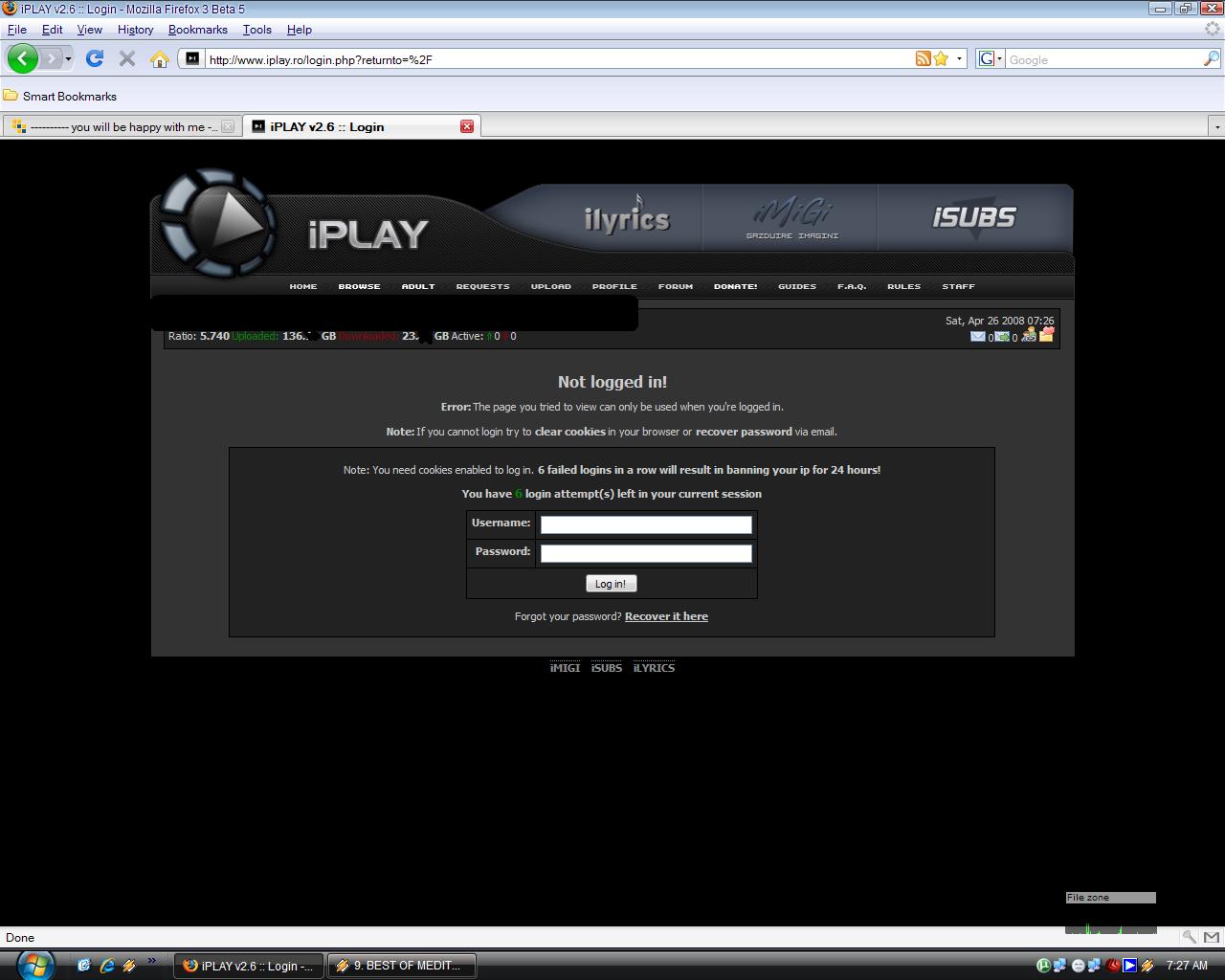Open PROFILE in site navigation
1225x980 pixels.
coord(614,286)
